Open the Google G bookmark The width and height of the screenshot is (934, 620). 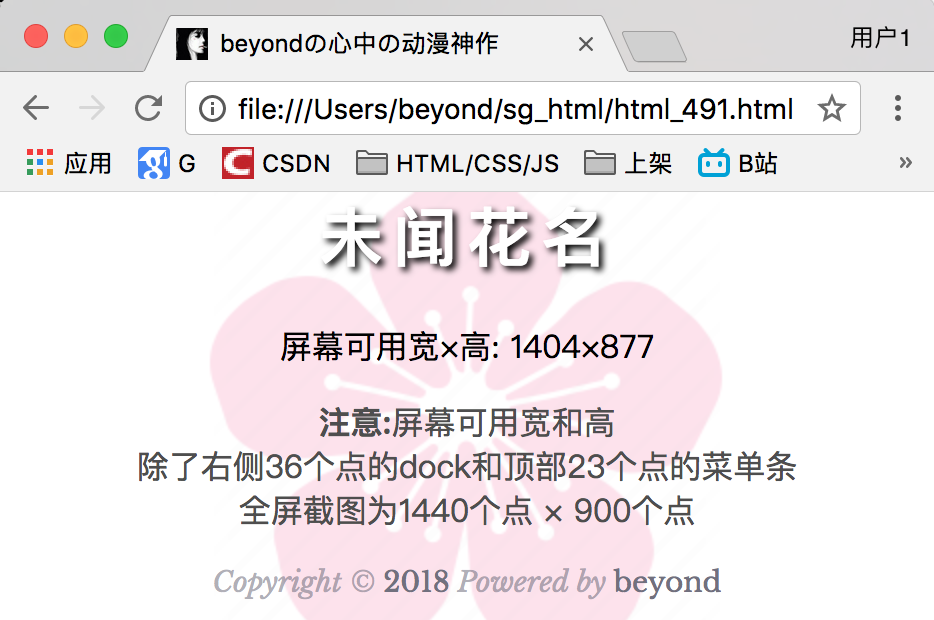coord(167,163)
